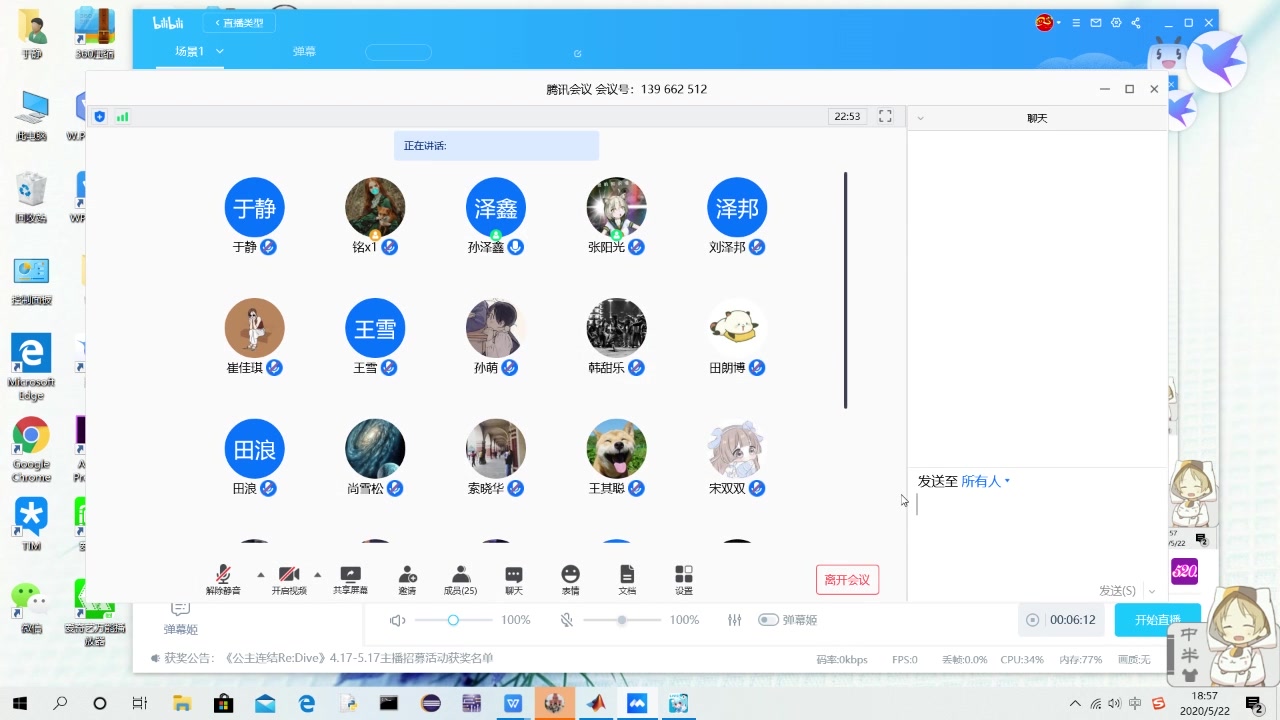Click the 22:53 meeting timer
1280x720 pixels.
pyautogui.click(x=847, y=117)
